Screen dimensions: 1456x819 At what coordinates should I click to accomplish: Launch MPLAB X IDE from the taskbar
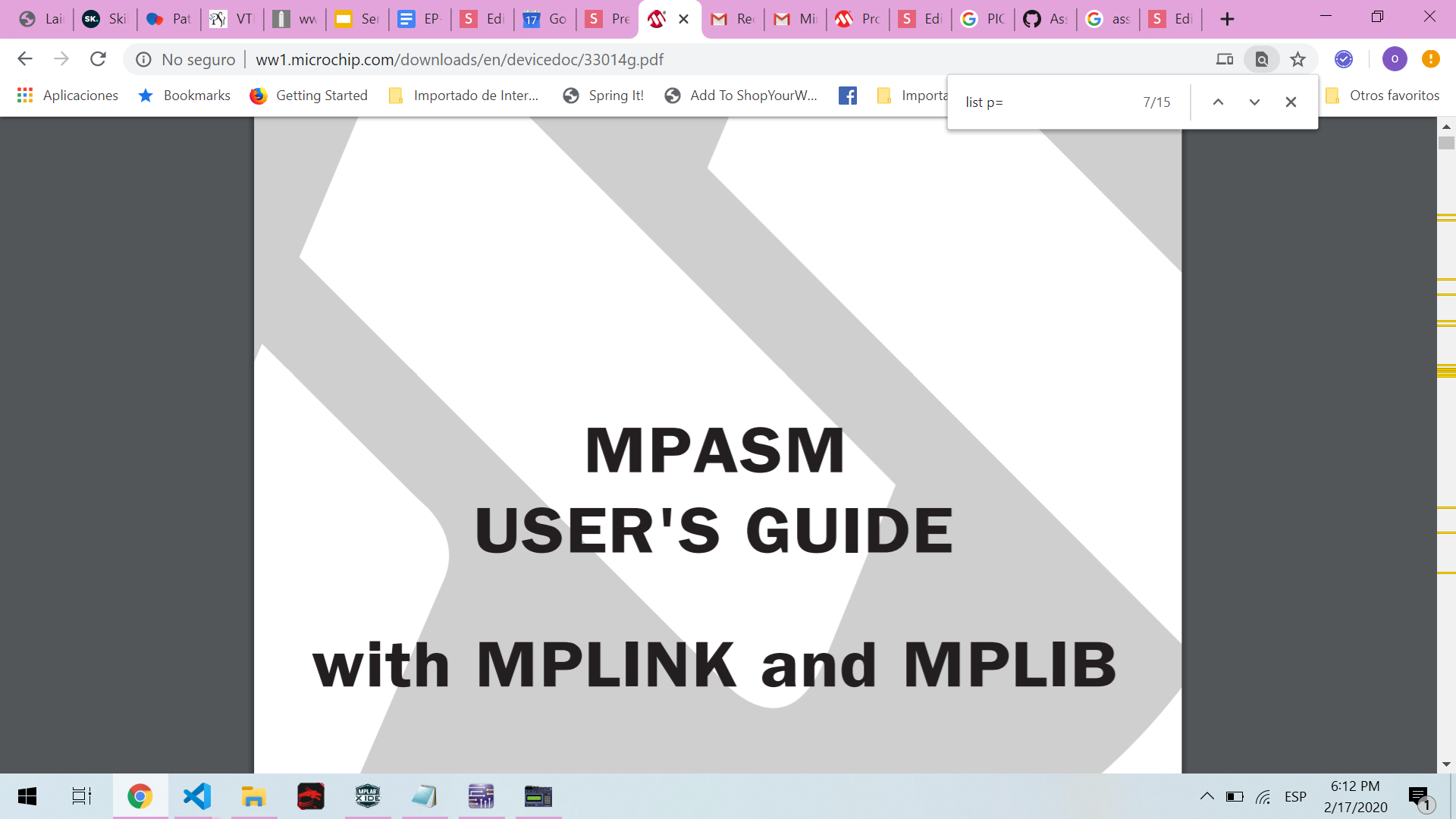pos(367,796)
